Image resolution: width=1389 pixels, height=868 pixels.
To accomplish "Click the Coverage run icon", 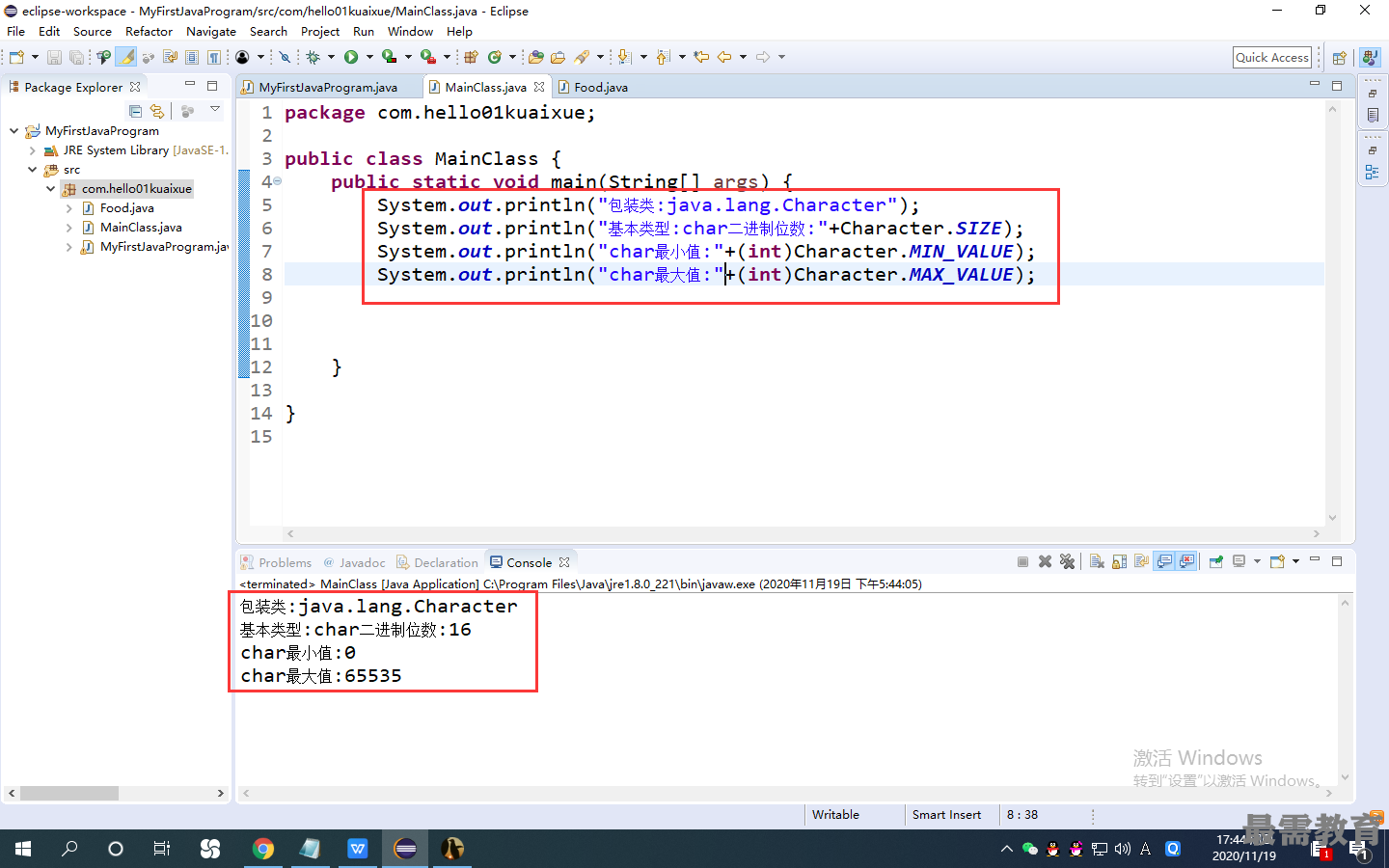I will 389,57.
